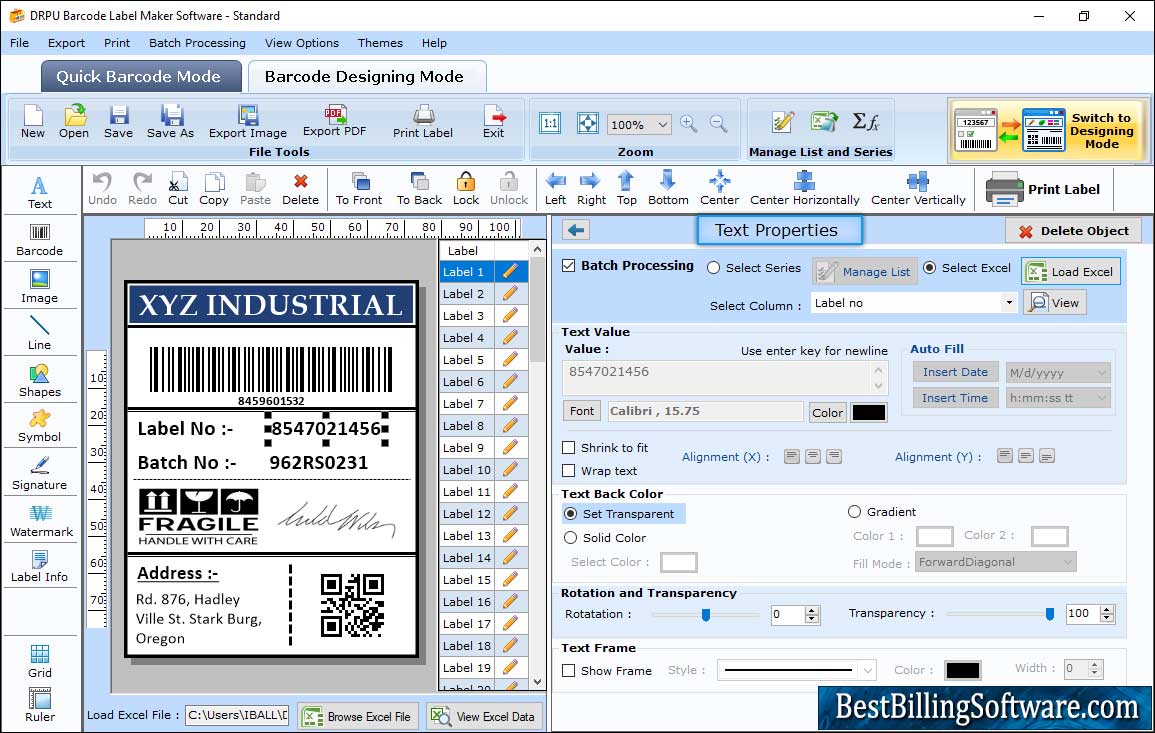This screenshot has height=733, width=1155.
Task: Align object Center Horizontally
Action: tap(804, 189)
